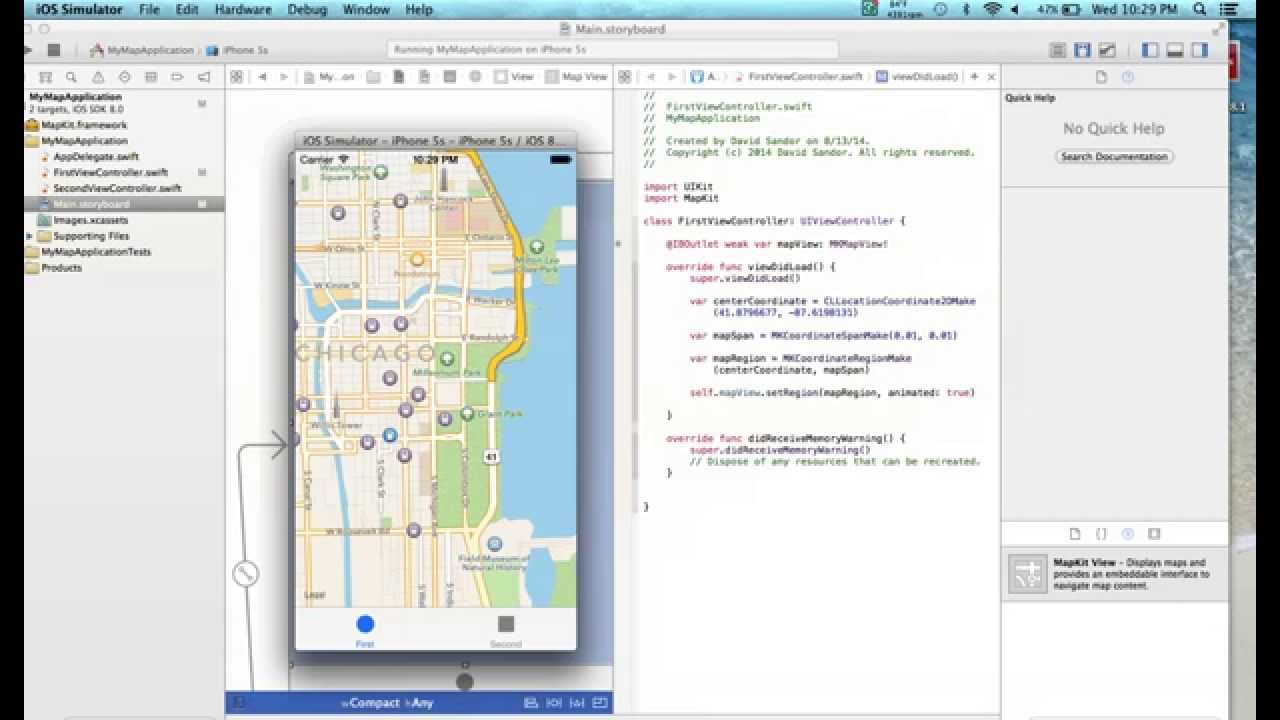1280x720 pixels.
Task: Open related items menu in assistant editor jump bar
Action: pyautogui.click(x=624, y=77)
